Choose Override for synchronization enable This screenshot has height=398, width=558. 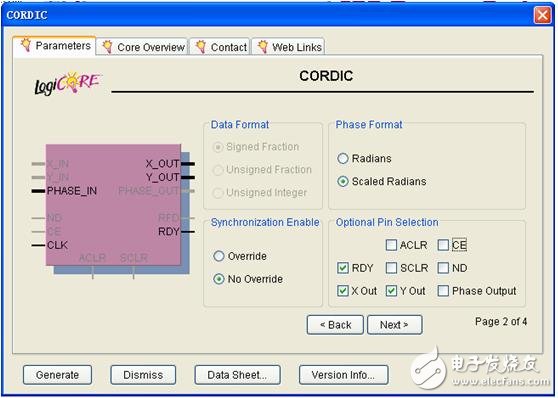click(x=219, y=256)
